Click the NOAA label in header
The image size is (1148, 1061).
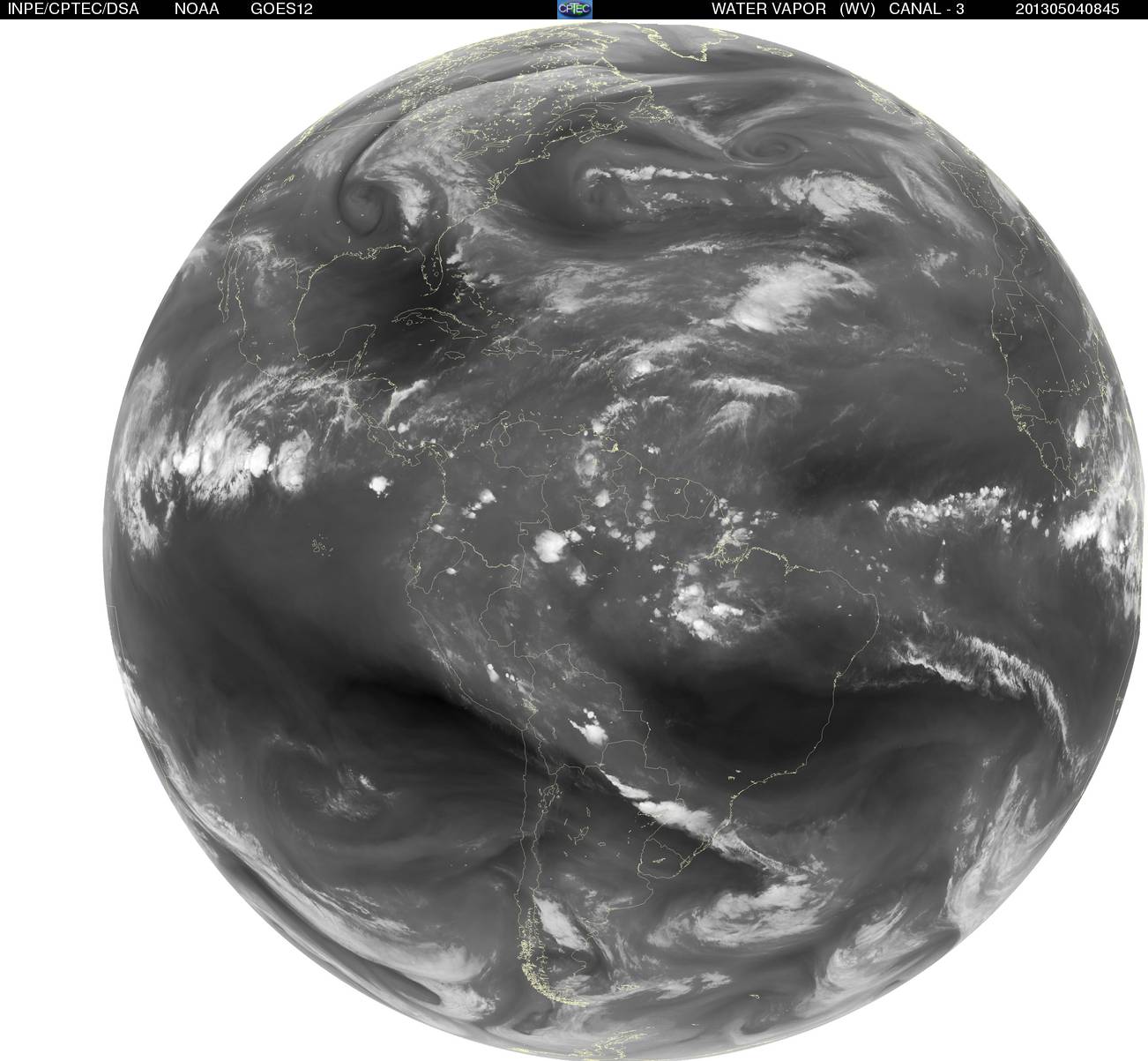coord(198,9)
